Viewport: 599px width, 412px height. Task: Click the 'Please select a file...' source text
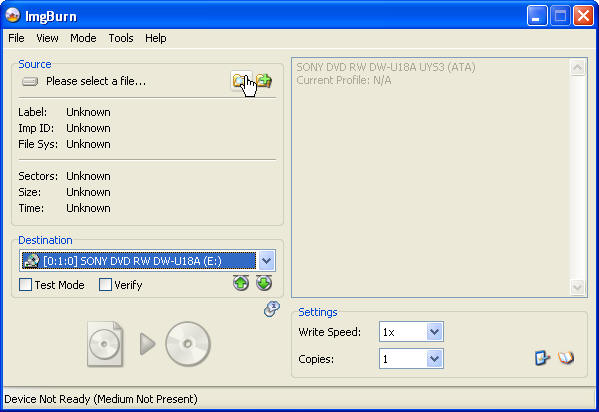(96, 81)
